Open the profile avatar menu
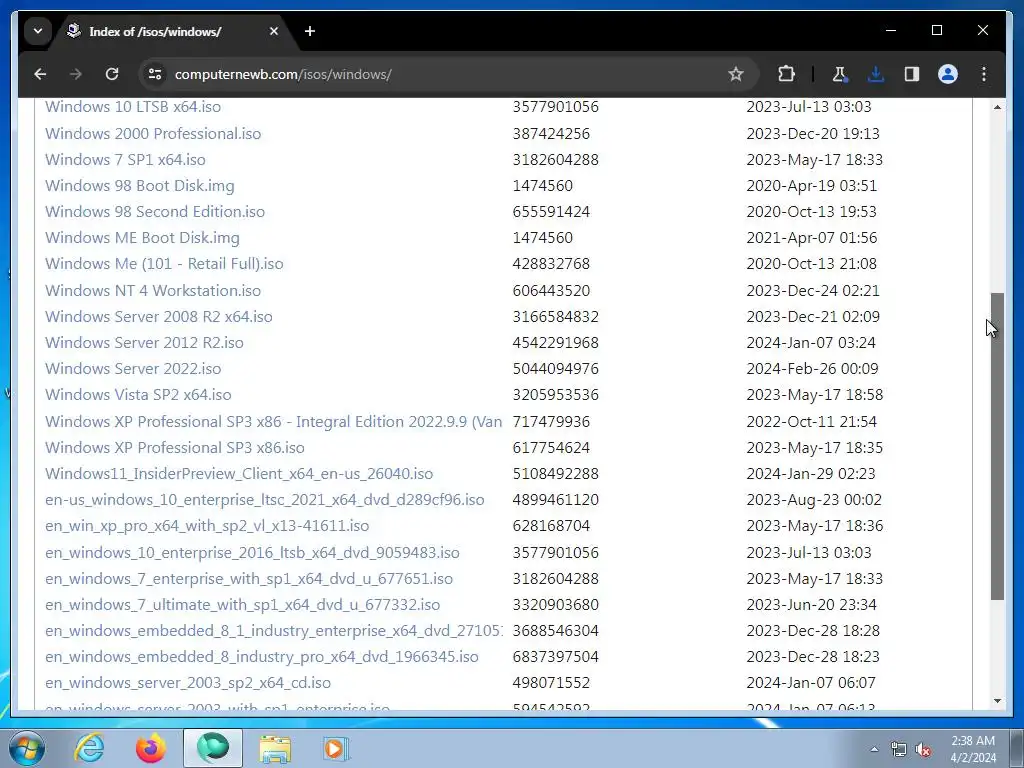 click(948, 74)
